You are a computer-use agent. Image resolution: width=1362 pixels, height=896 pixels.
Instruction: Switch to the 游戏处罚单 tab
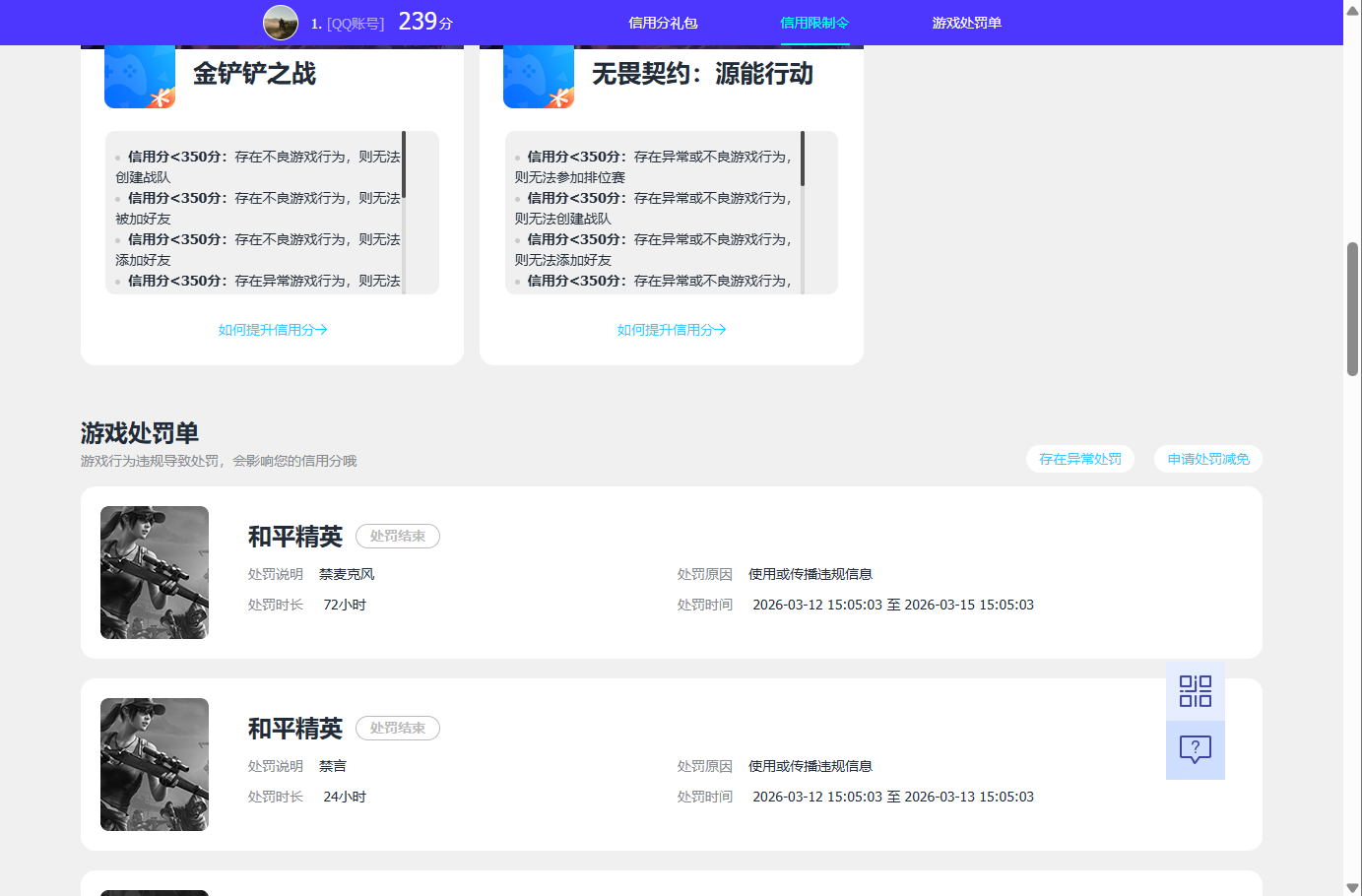pos(965,22)
